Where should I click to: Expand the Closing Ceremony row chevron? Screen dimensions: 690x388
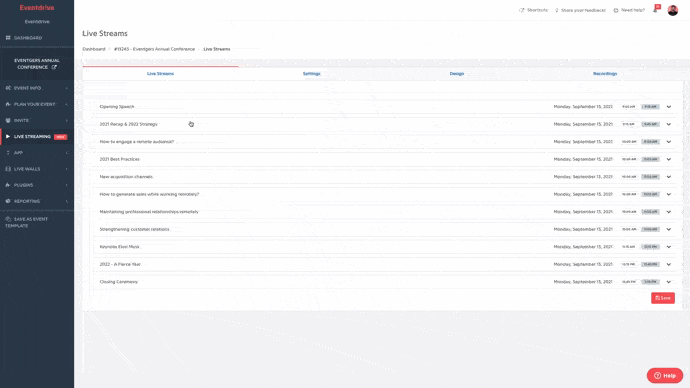[x=668, y=282]
